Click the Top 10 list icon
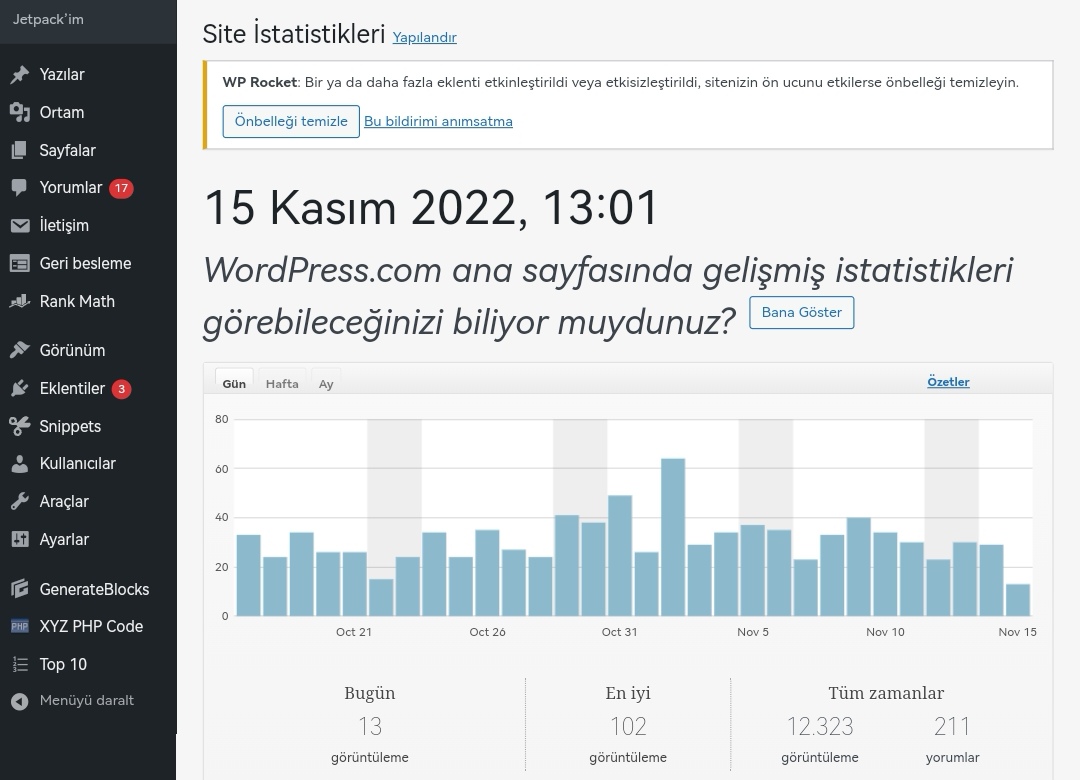The height and width of the screenshot is (780, 1080). (20, 664)
